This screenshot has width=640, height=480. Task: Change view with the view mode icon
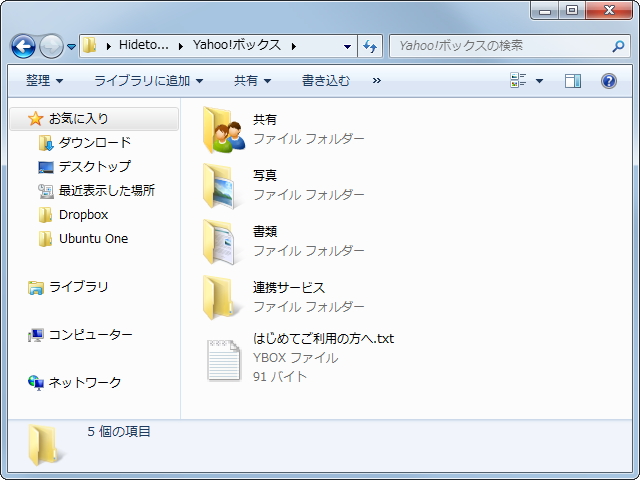[518, 80]
